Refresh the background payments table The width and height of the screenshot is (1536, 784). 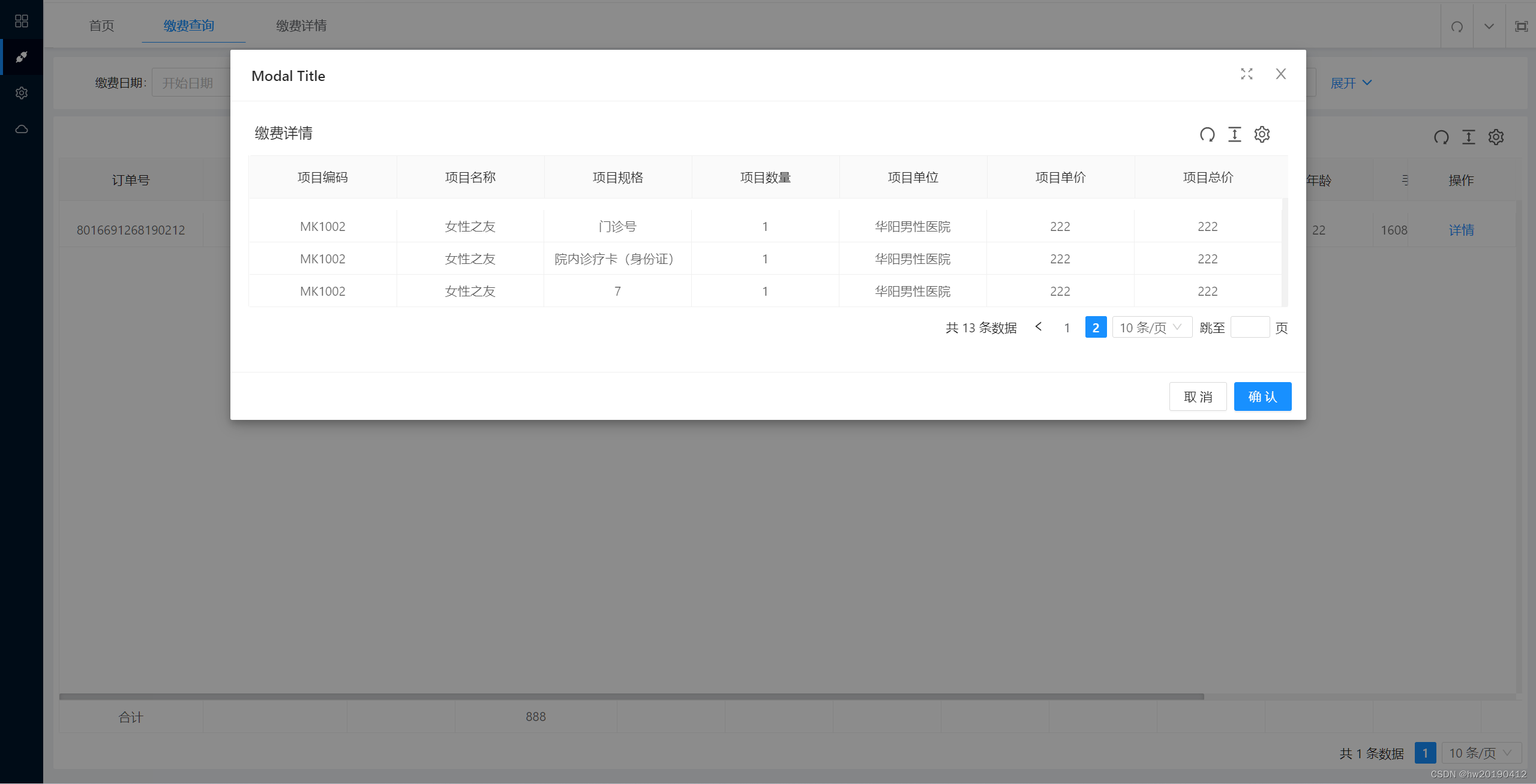[x=1441, y=137]
